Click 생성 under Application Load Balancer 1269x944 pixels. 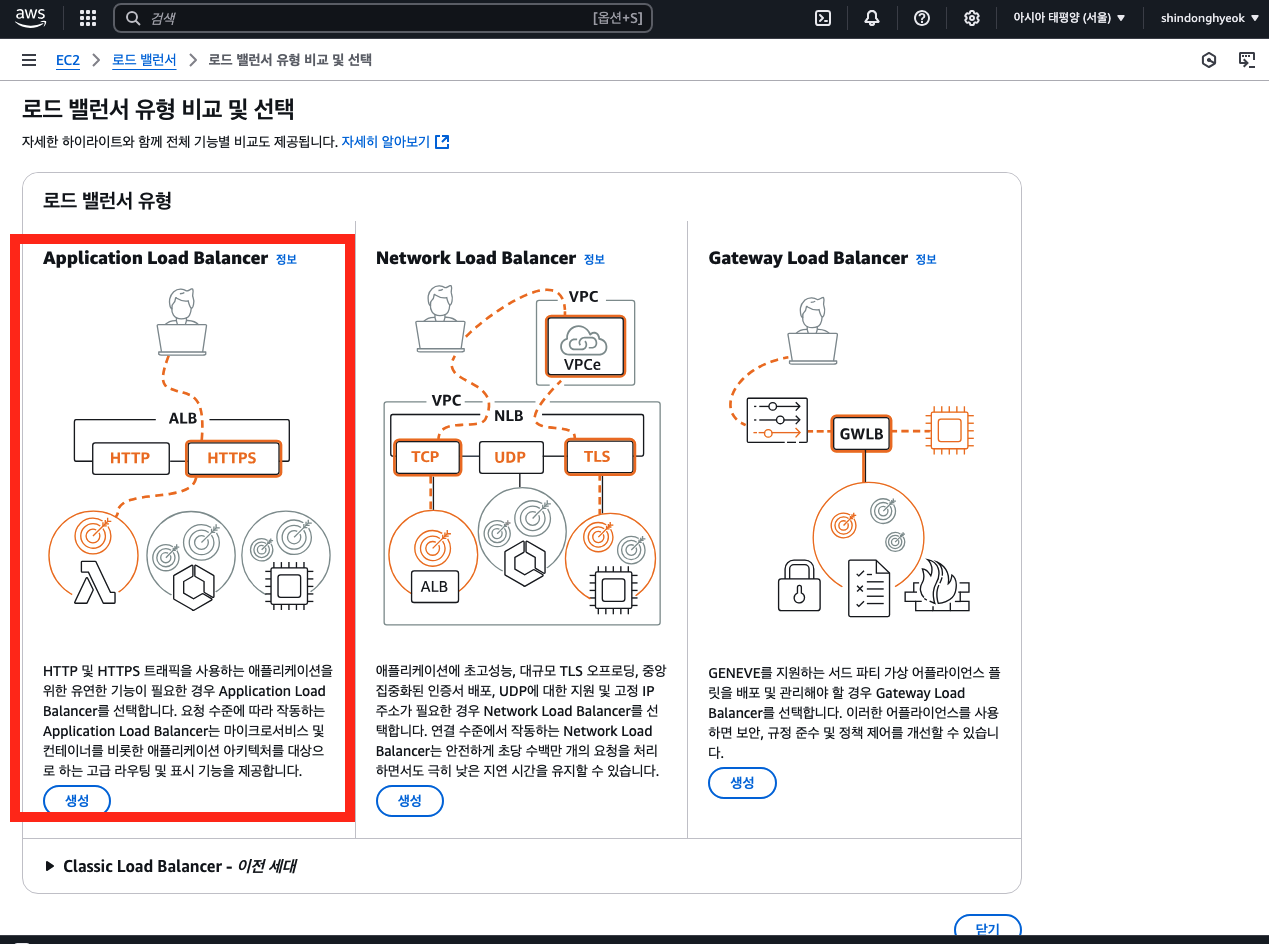pyautogui.click(x=77, y=801)
